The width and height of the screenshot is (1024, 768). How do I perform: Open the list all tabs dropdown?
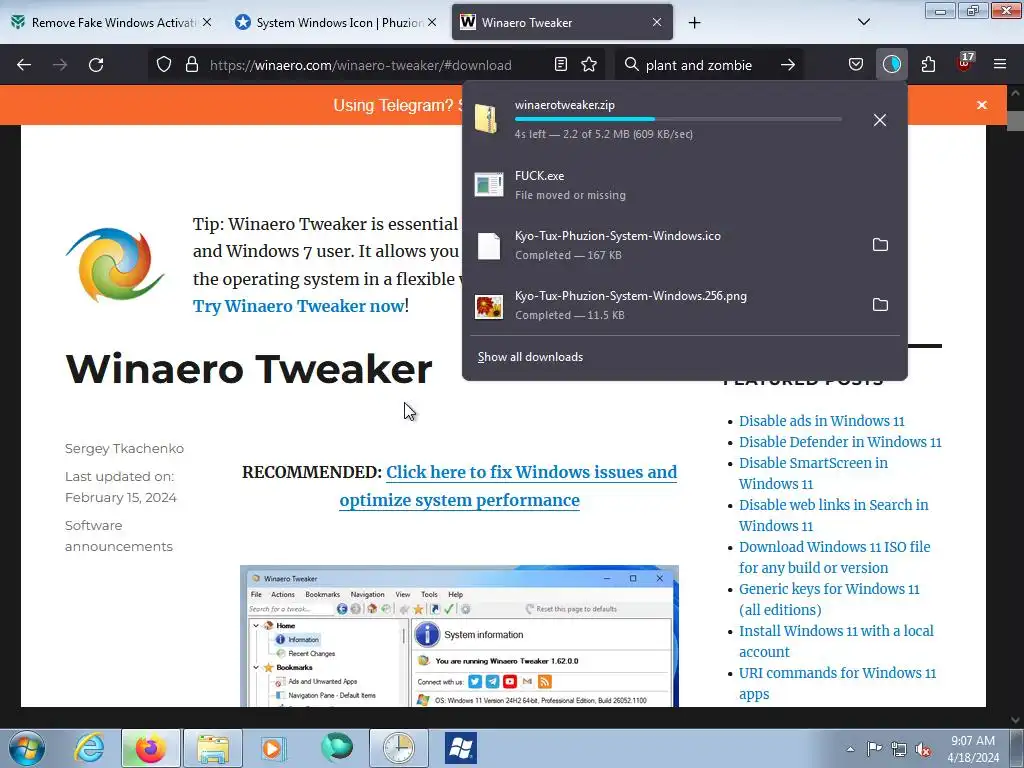point(863,22)
